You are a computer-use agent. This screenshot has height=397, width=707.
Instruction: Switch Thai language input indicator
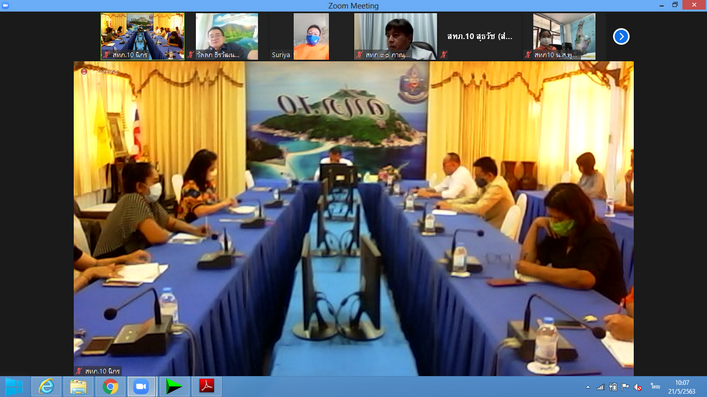click(655, 387)
